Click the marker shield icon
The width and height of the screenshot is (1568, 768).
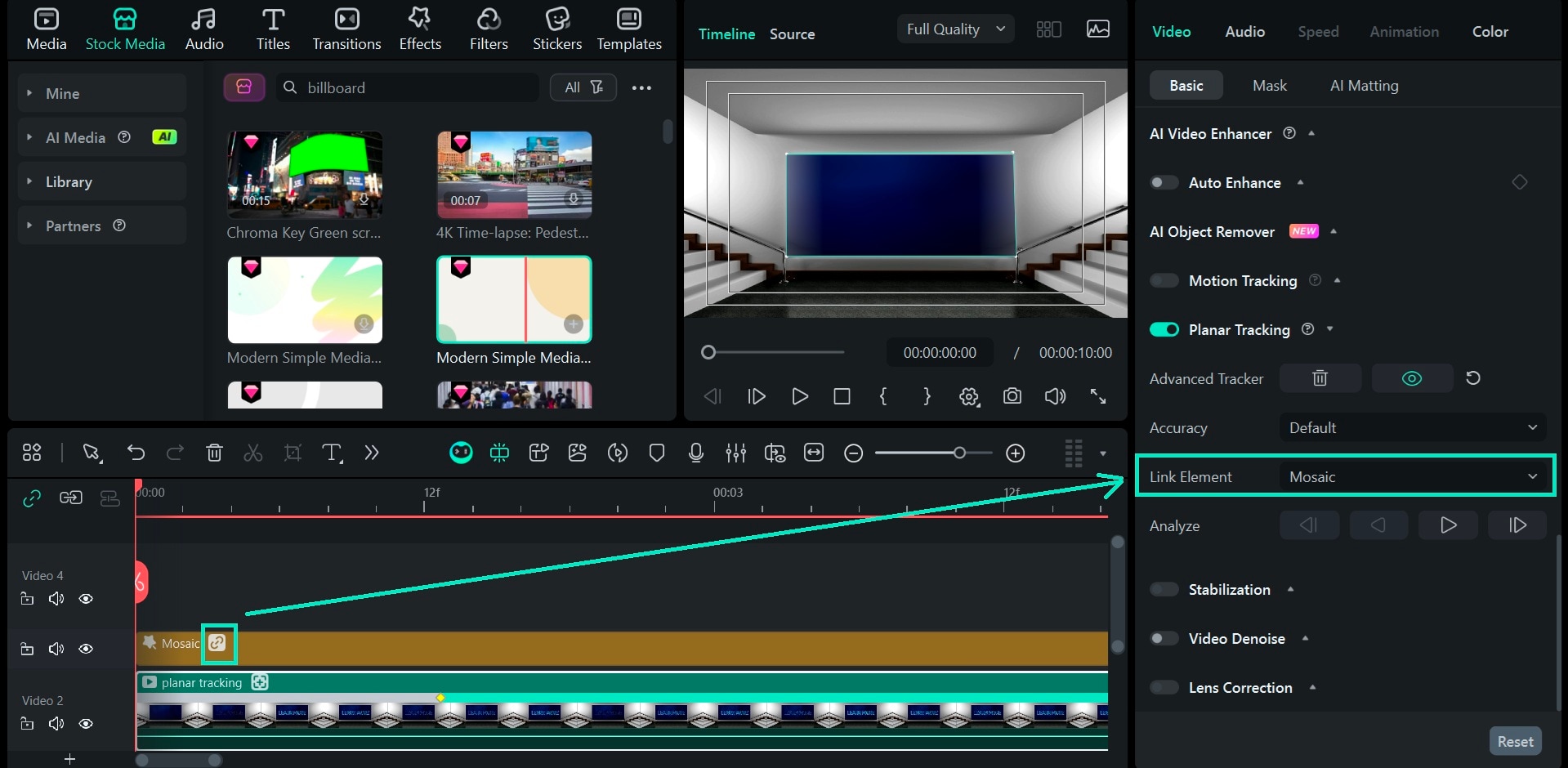coord(657,453)
